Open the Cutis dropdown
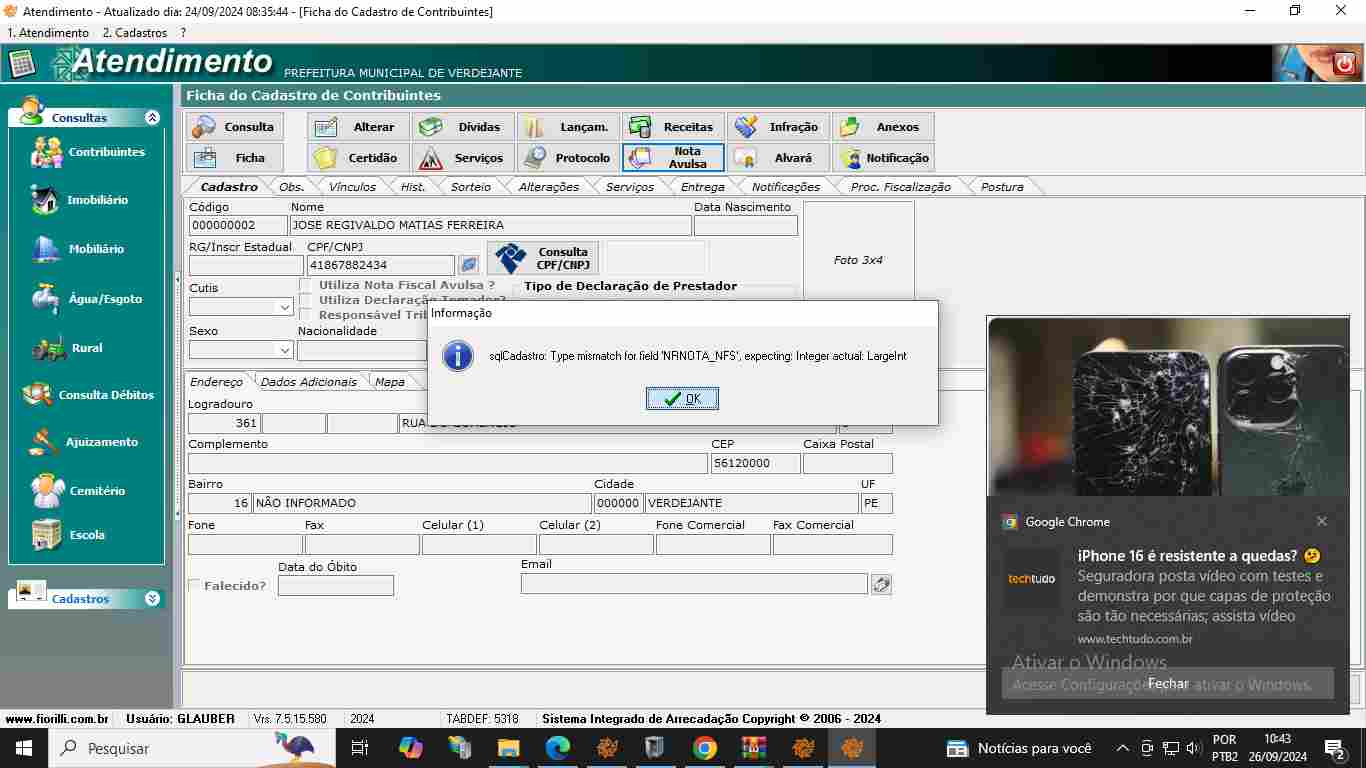Image resolution: width=1366 pixels, height=768 pixels. tap(284, 307)
